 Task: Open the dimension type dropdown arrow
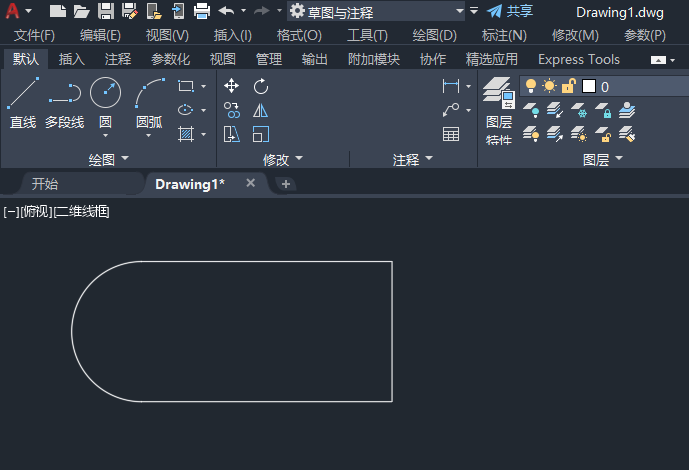pos(468,87)
